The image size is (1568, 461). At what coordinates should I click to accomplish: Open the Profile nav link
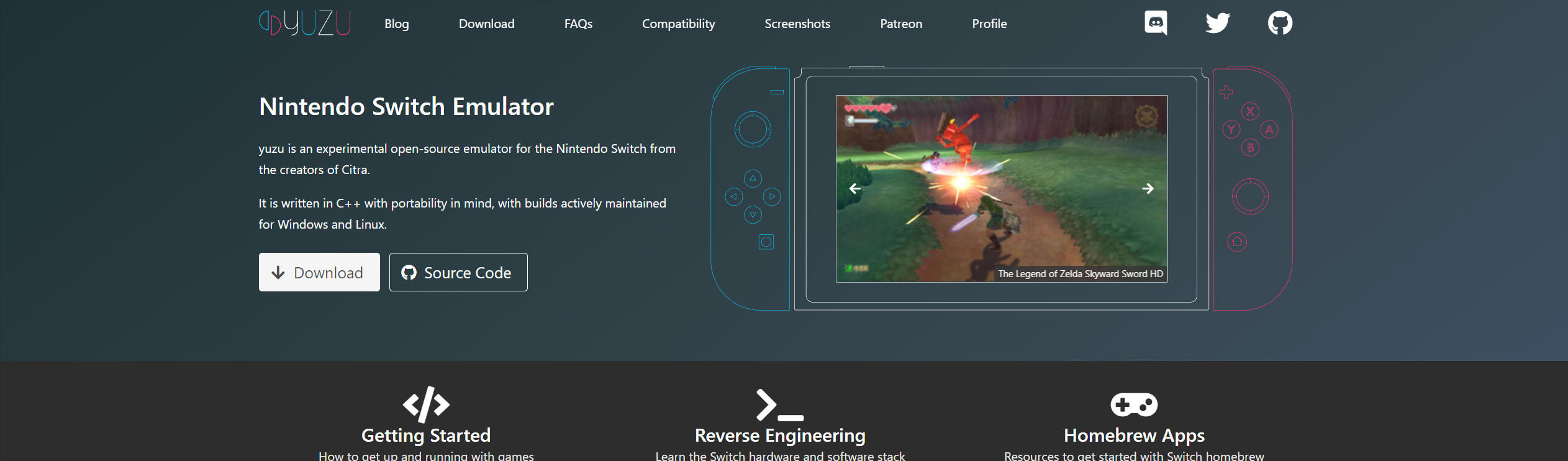[x=989, y=24]
